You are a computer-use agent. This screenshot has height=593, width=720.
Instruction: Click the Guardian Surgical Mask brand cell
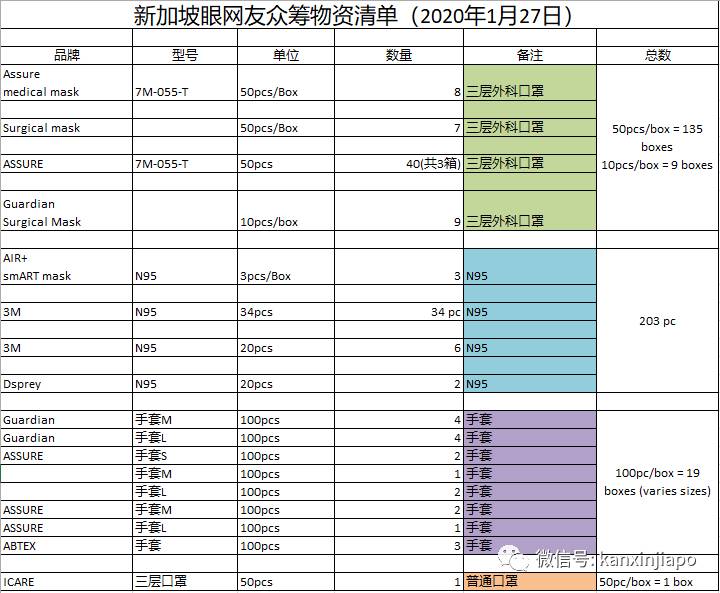point(66,213)
